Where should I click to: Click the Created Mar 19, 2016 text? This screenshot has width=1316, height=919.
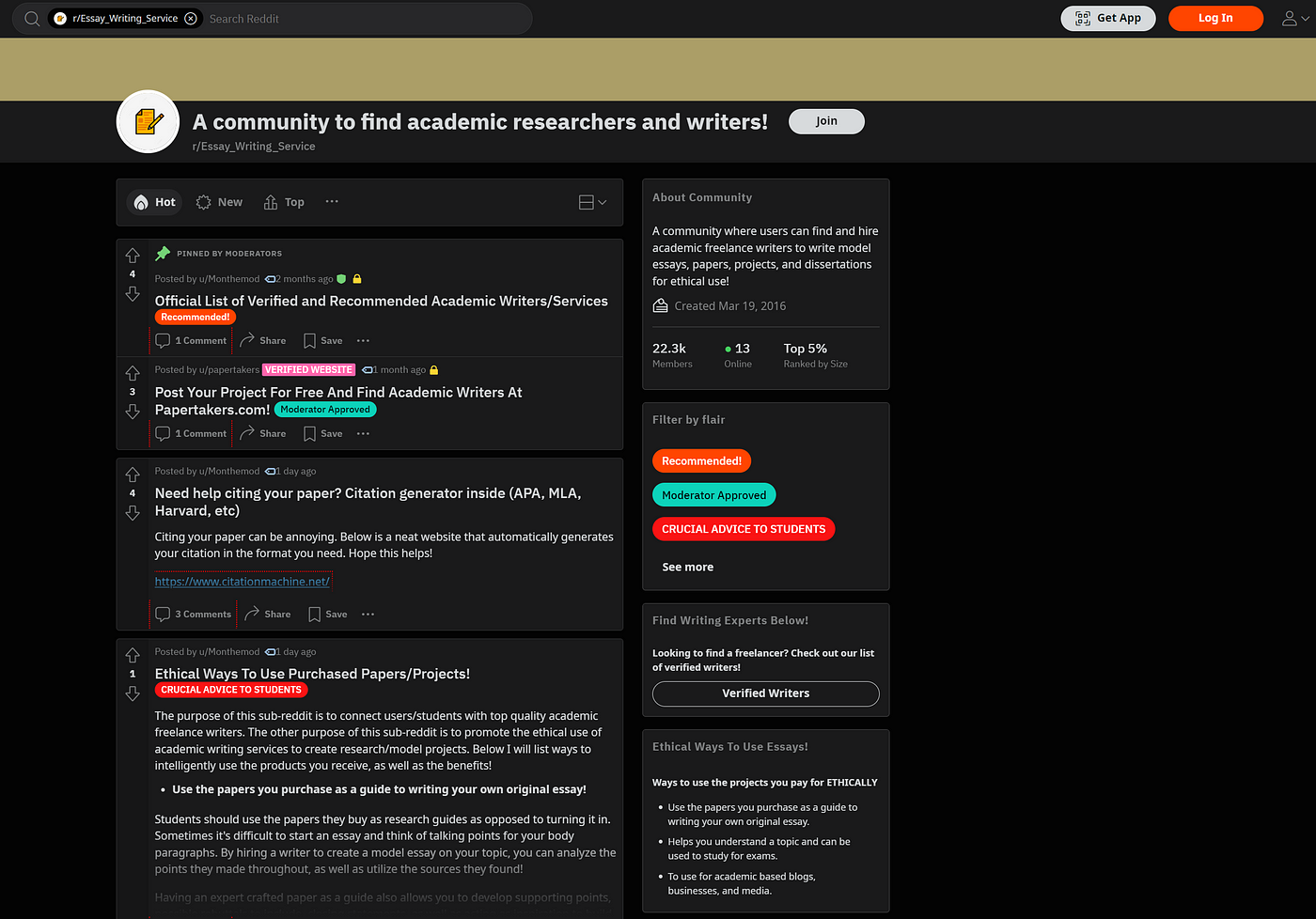click(729, 306)
